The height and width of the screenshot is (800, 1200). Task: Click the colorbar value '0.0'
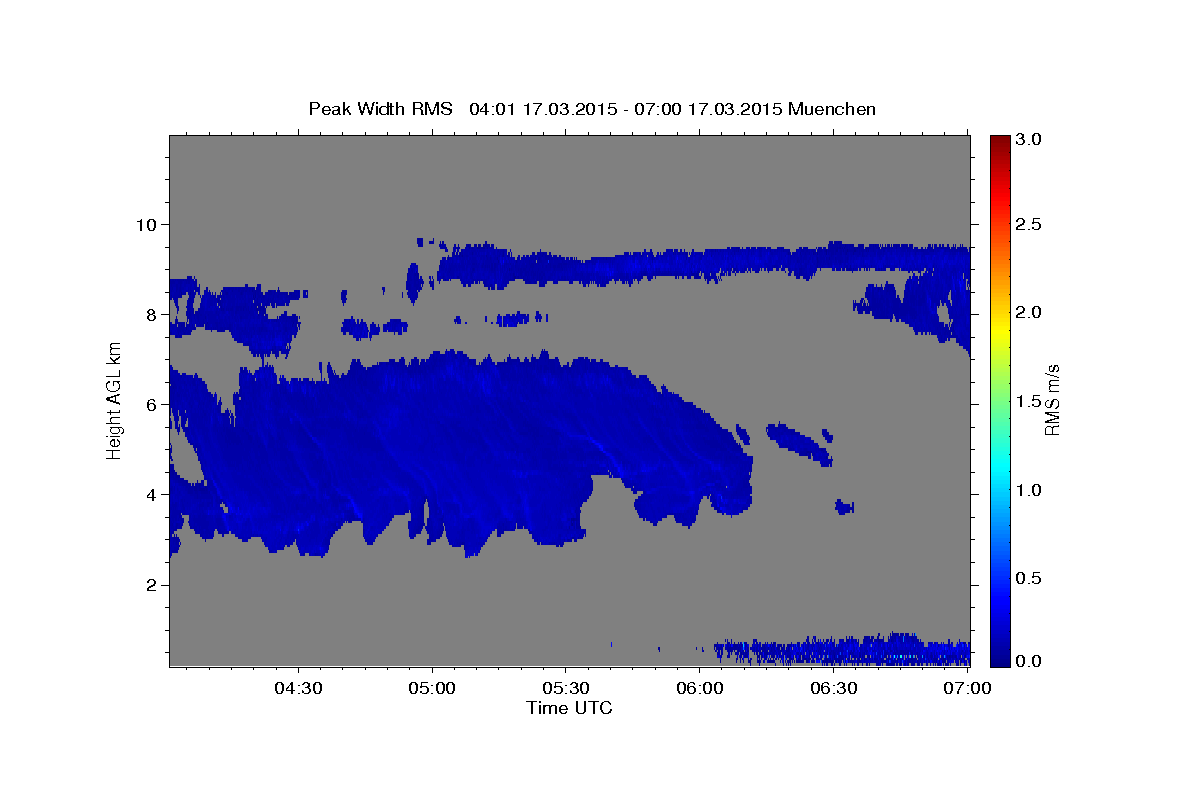pyautogui.click(x=1030, y=661)
